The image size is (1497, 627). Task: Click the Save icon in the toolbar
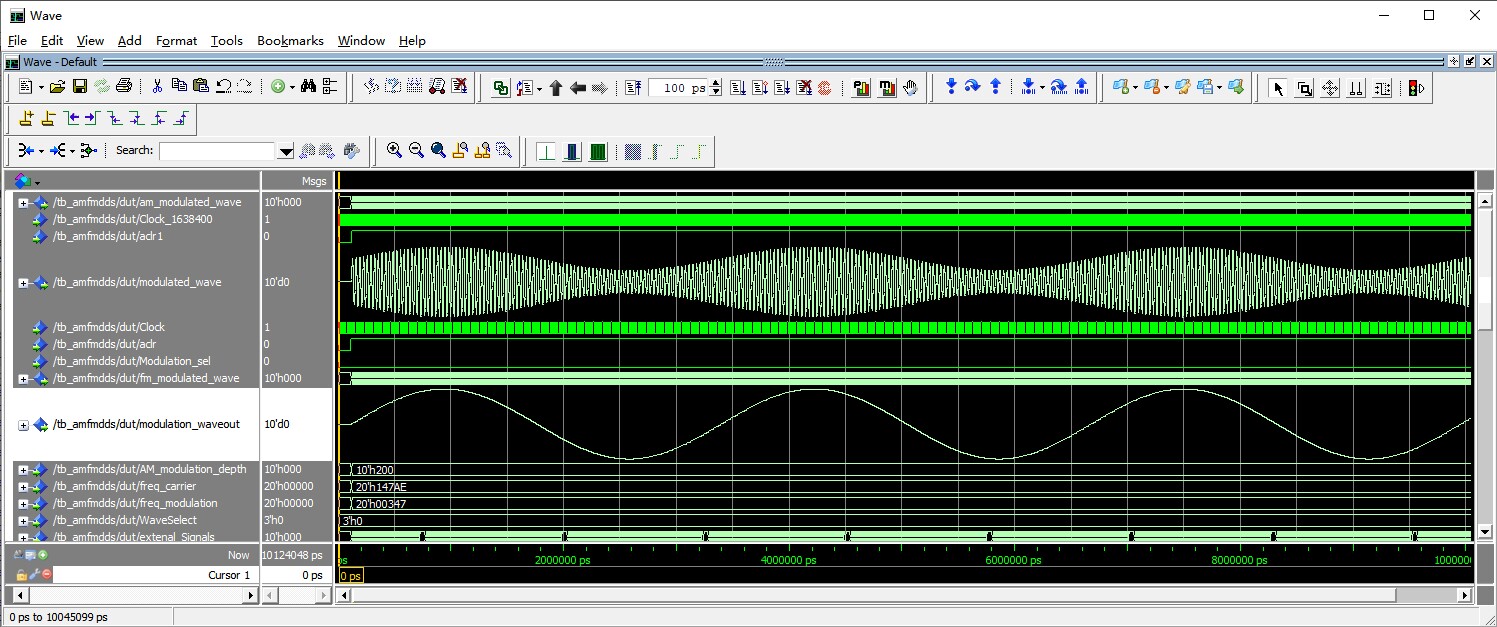(x=80, y=87)
